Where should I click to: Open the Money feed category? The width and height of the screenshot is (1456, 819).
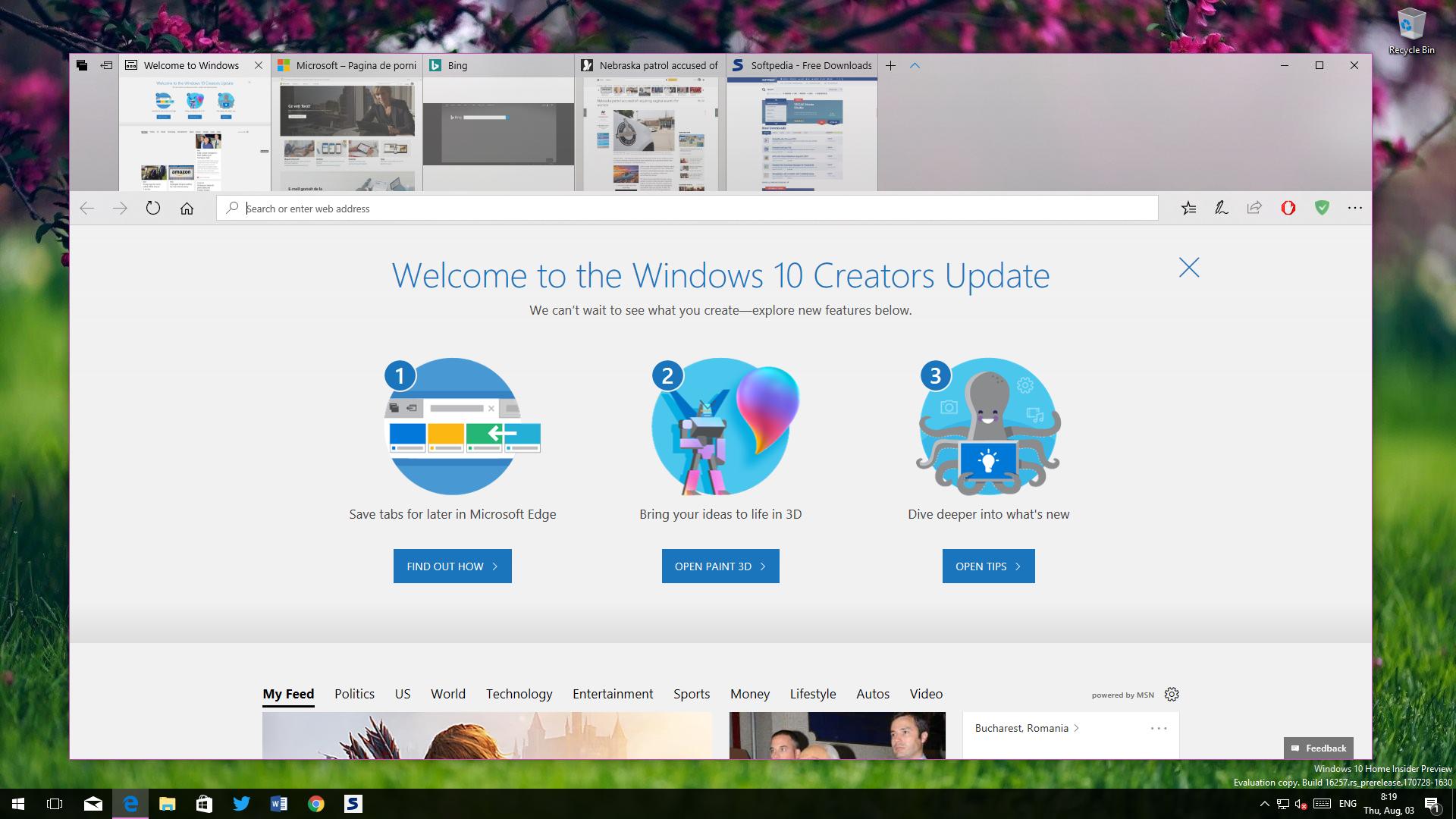750,694
